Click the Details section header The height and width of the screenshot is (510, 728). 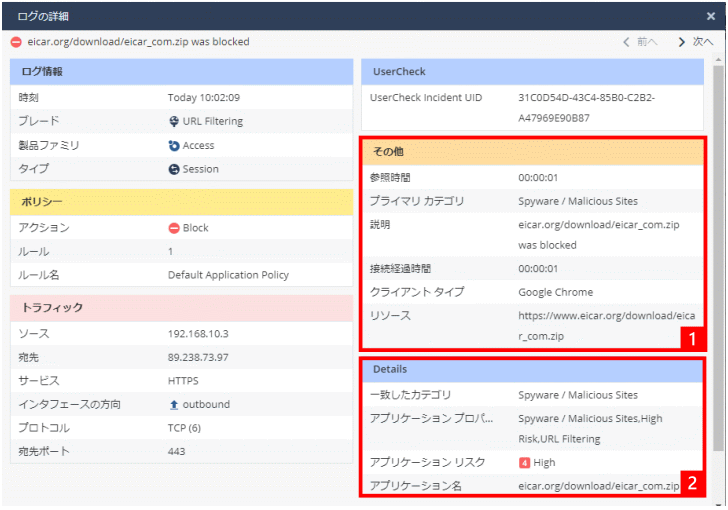tap(535, 369)
